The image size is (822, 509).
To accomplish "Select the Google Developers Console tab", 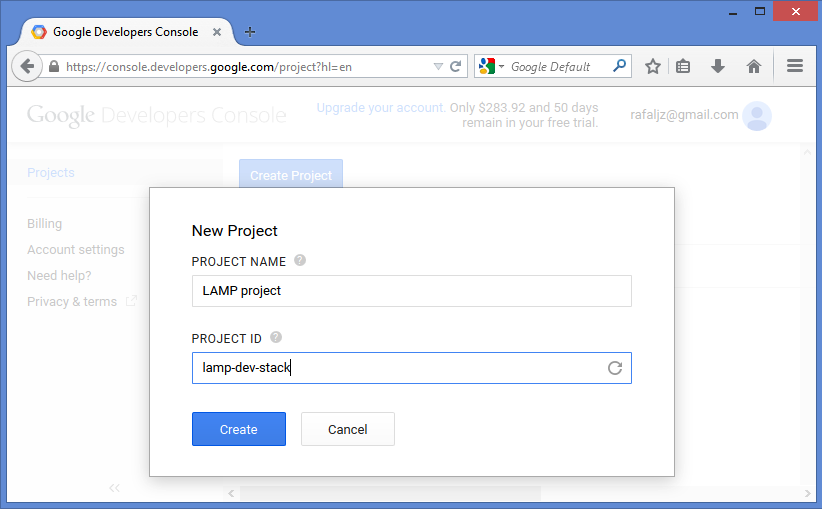I will click(x=127, y=32).
